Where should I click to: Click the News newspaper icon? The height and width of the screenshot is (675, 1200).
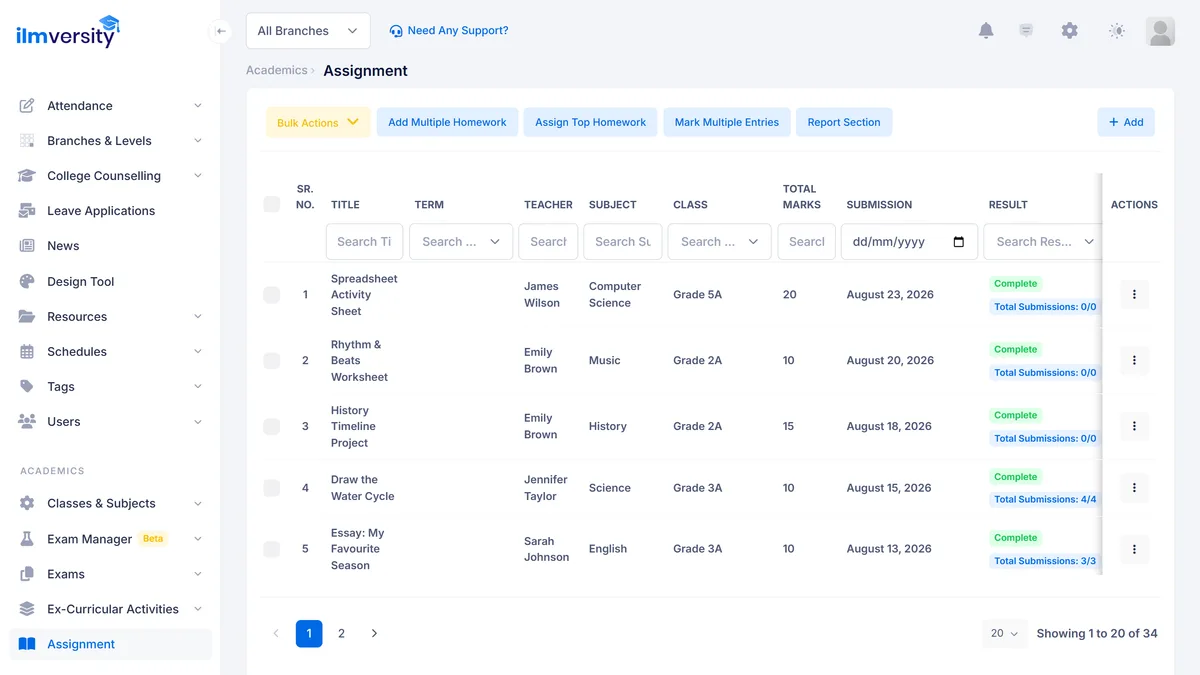27,246
